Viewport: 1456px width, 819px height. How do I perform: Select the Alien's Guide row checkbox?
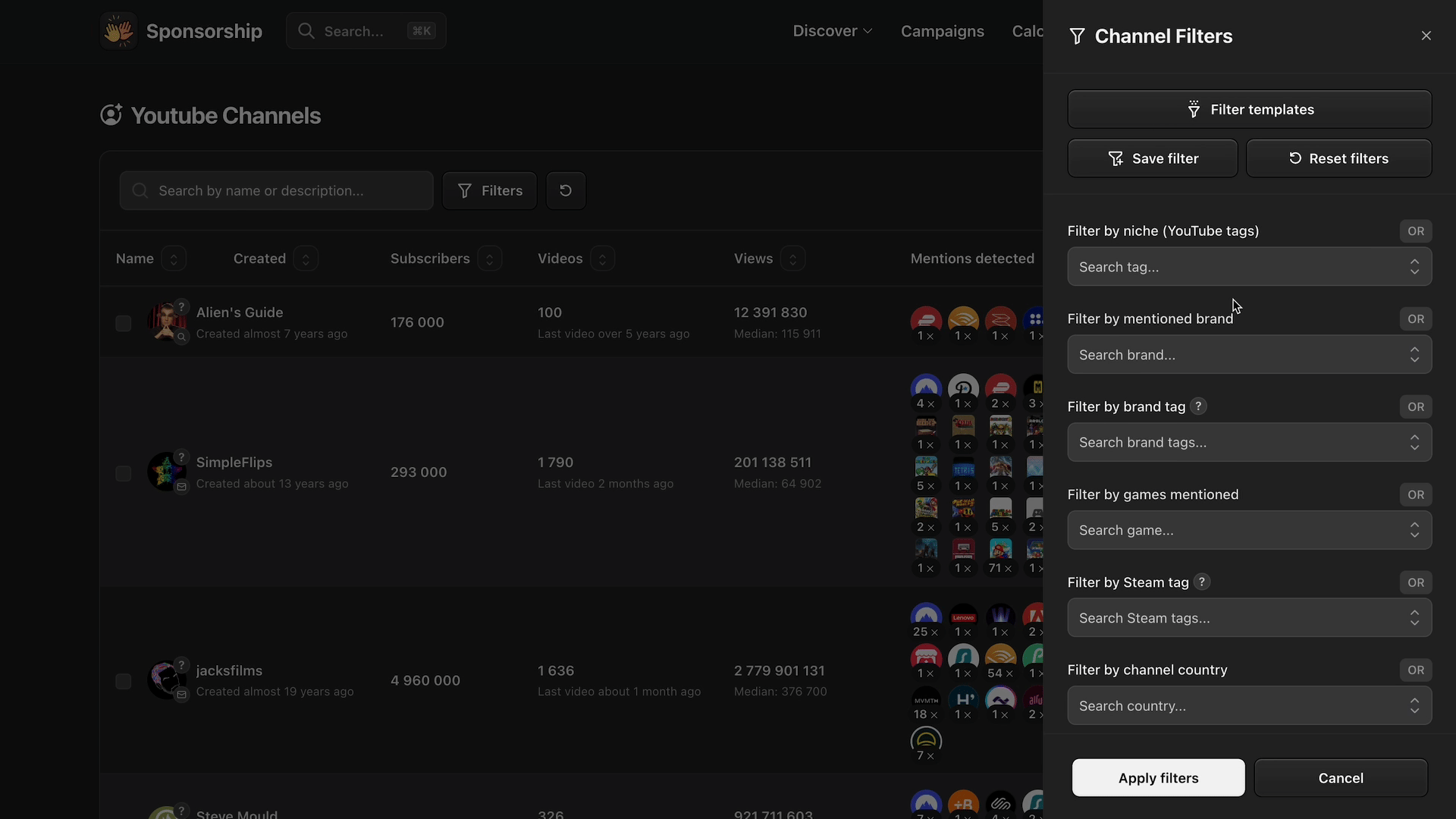(x=123, y=323)
